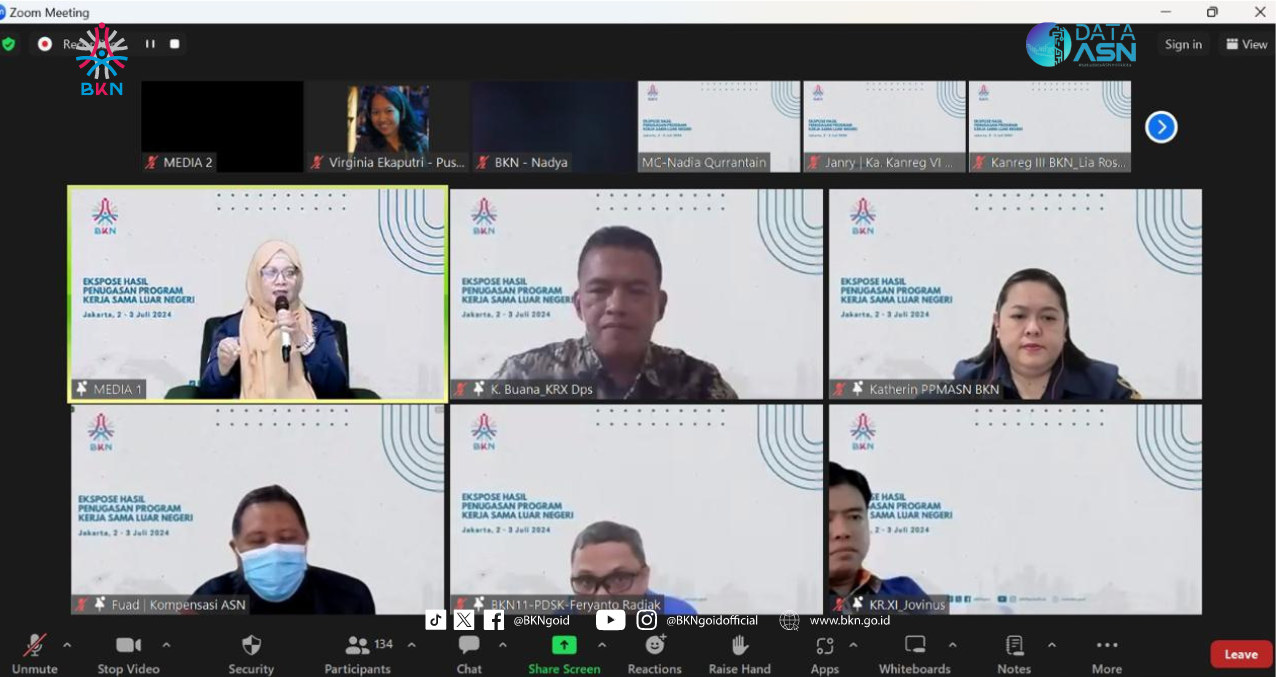Pause the recording

(150, 44)
